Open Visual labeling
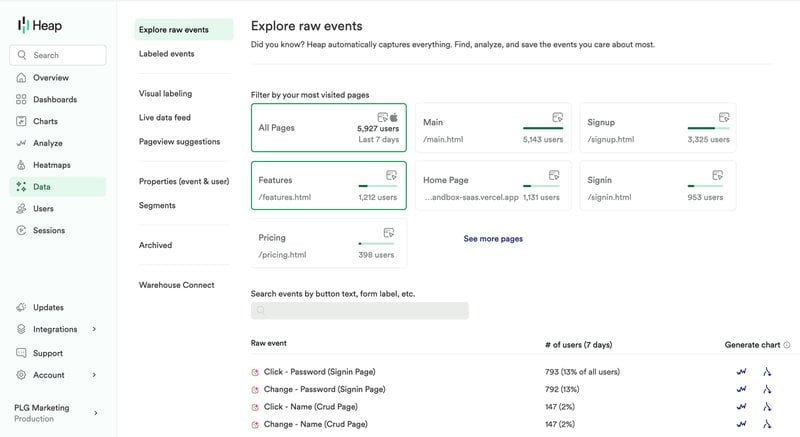 point(165,93)
